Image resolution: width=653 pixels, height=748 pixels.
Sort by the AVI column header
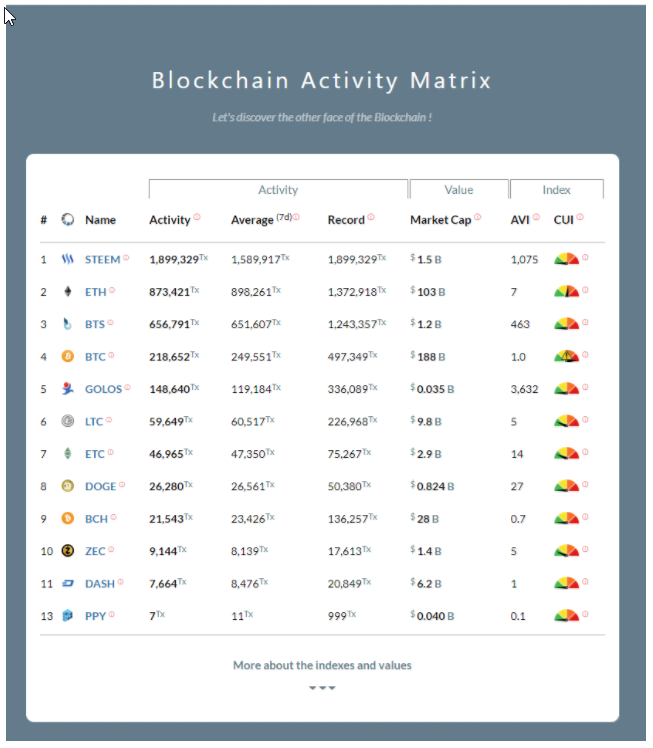point(520,220)
